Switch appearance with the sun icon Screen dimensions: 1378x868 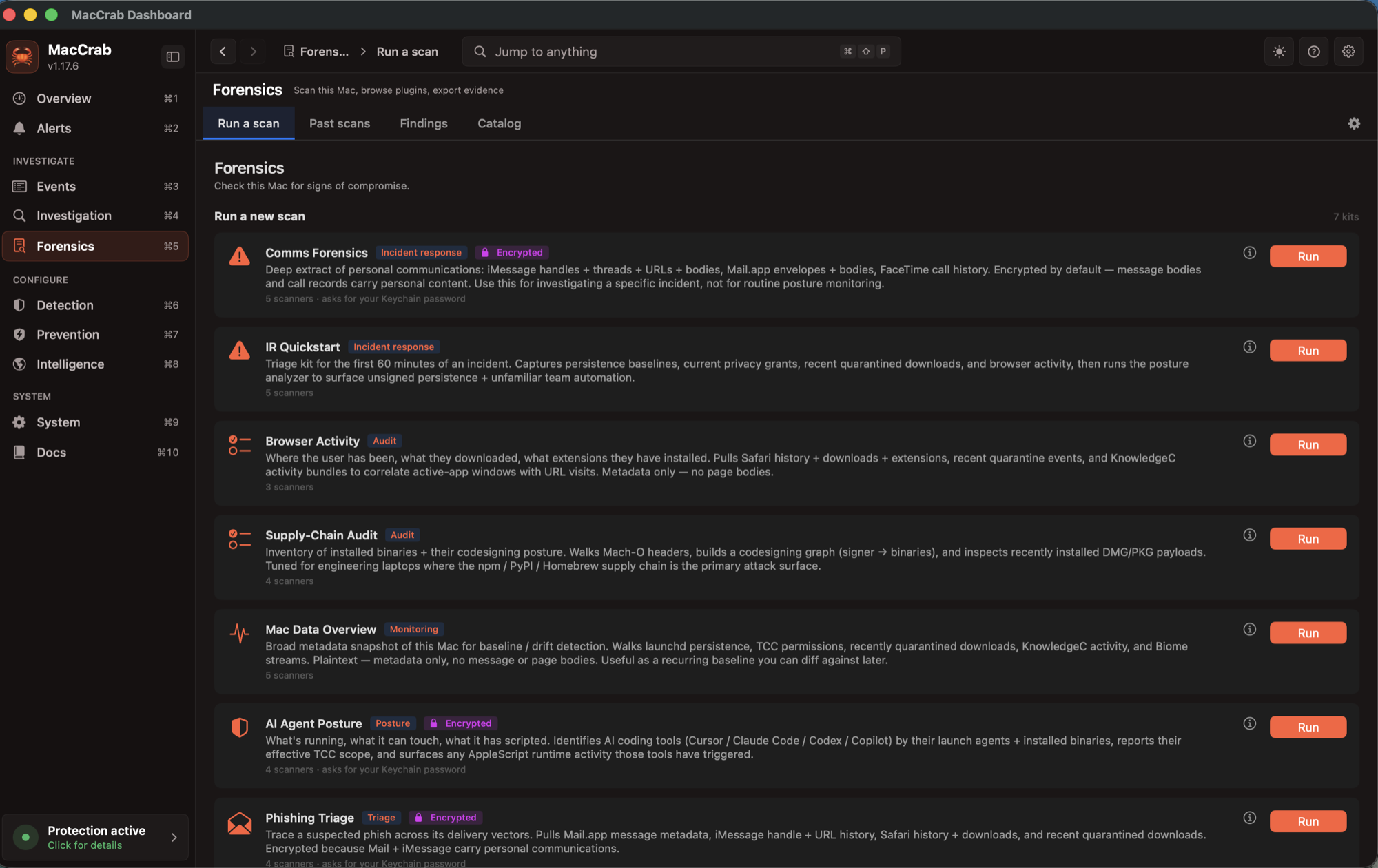[x=1279, y=52]
